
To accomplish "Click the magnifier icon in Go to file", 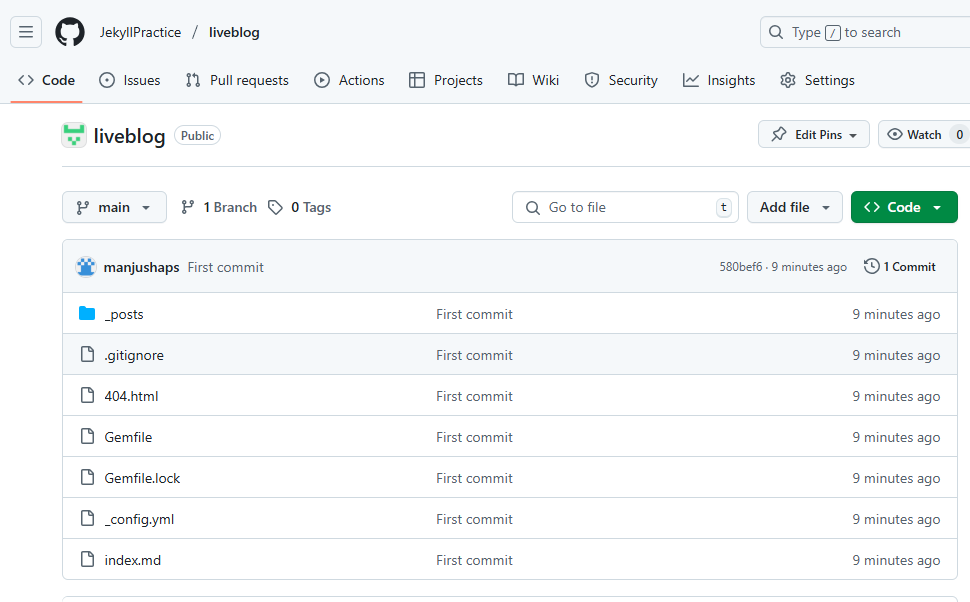I will (x=533, y=208).
